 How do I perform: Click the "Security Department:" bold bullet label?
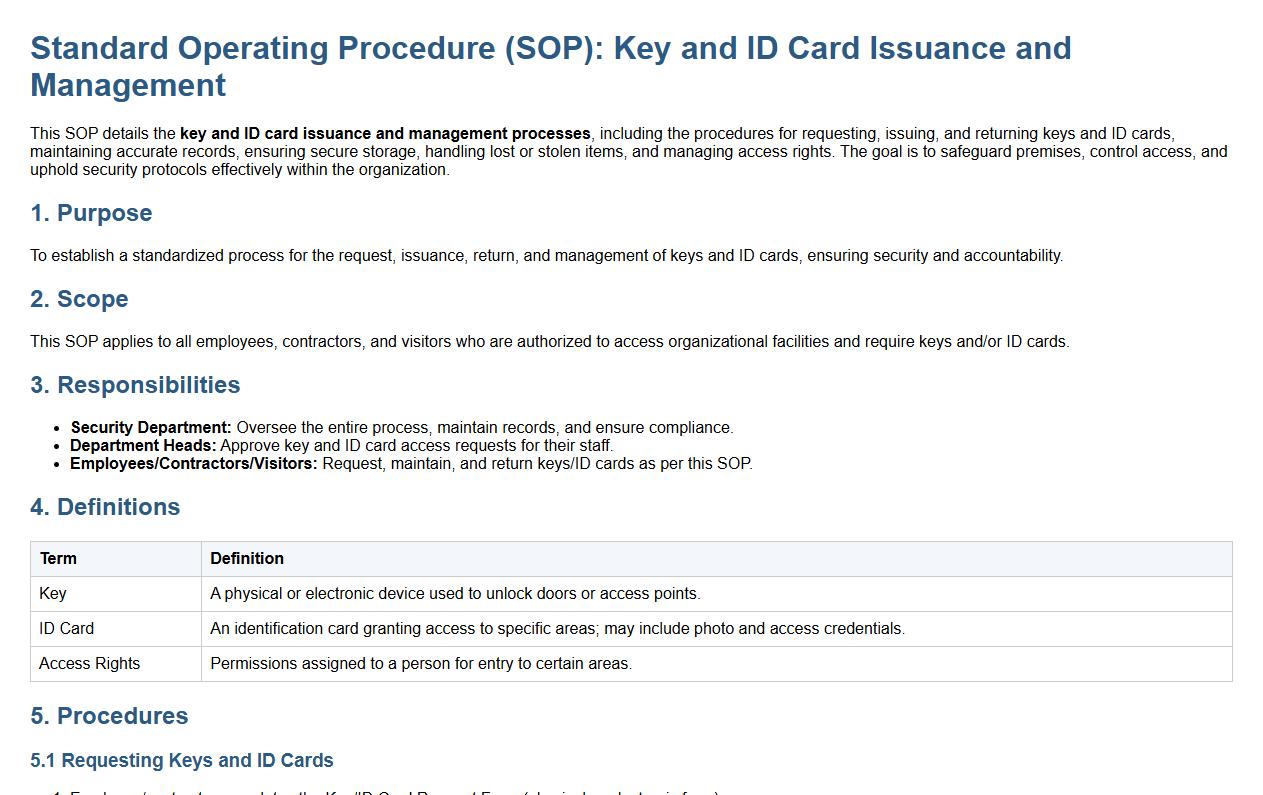[x=151, y=428]
